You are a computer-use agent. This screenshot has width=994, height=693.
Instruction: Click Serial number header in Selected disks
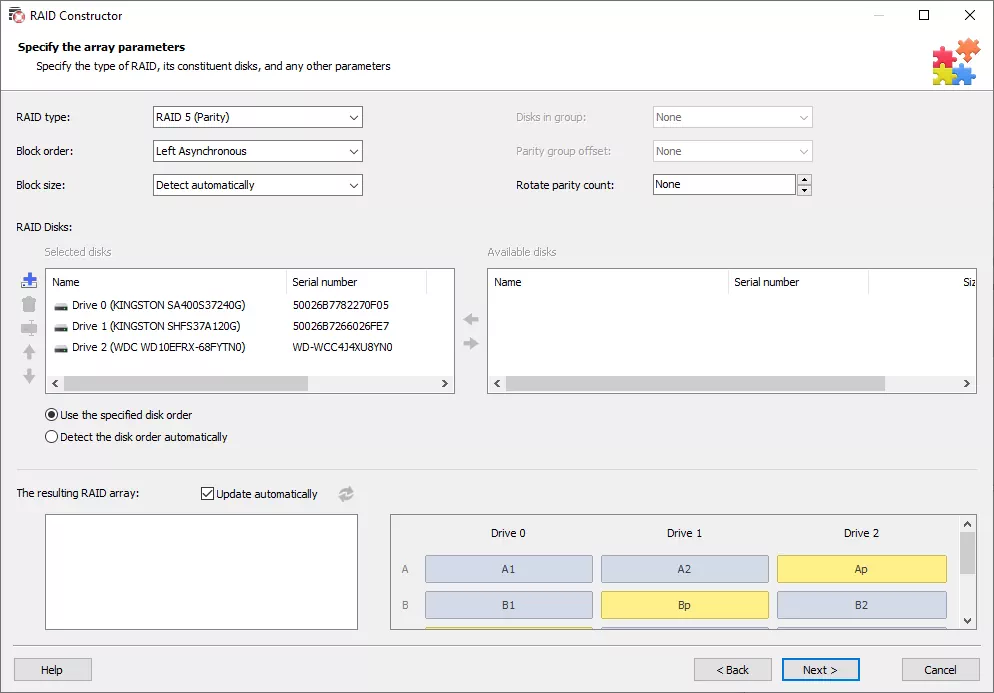click(x=325, y=282)
